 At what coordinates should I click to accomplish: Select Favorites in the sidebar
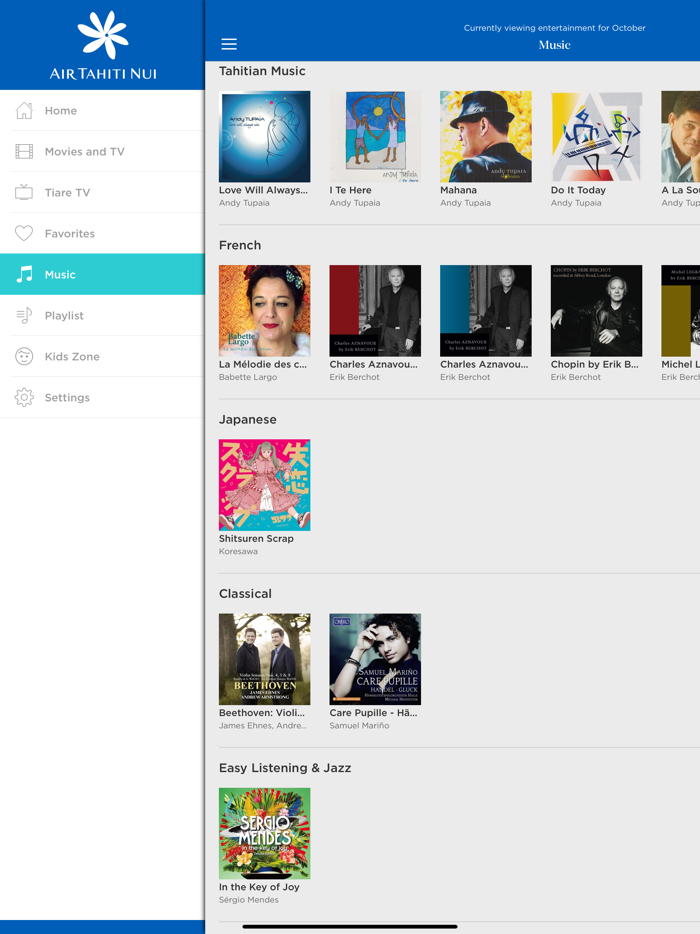click(x=102, y=234)
